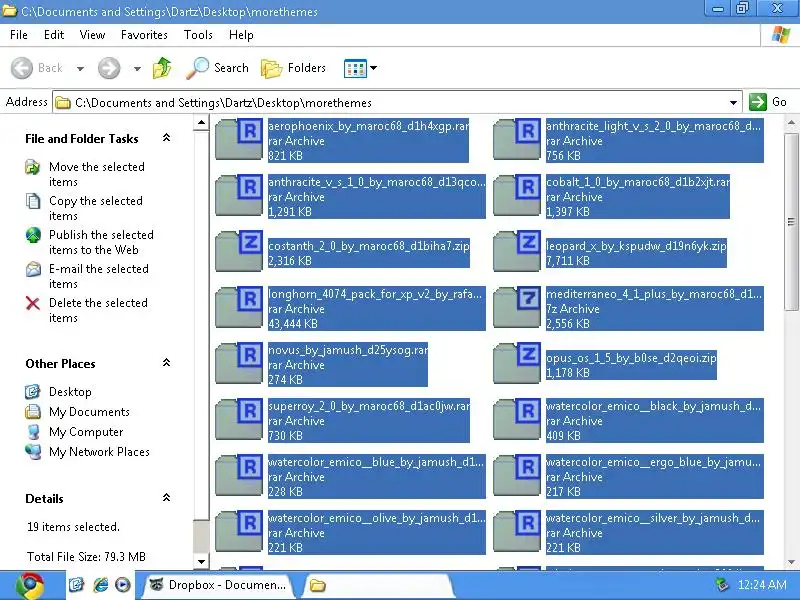
Task: Click the 12:24 AM taskbar clock
Action: [762, 585]
